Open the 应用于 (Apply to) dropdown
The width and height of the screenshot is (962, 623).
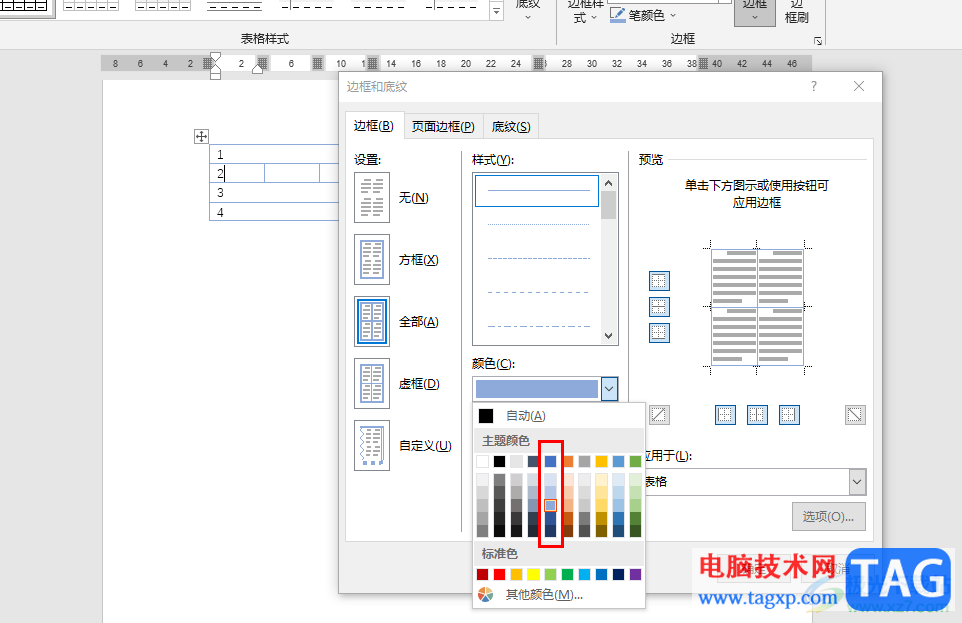[x=856, y=482]
